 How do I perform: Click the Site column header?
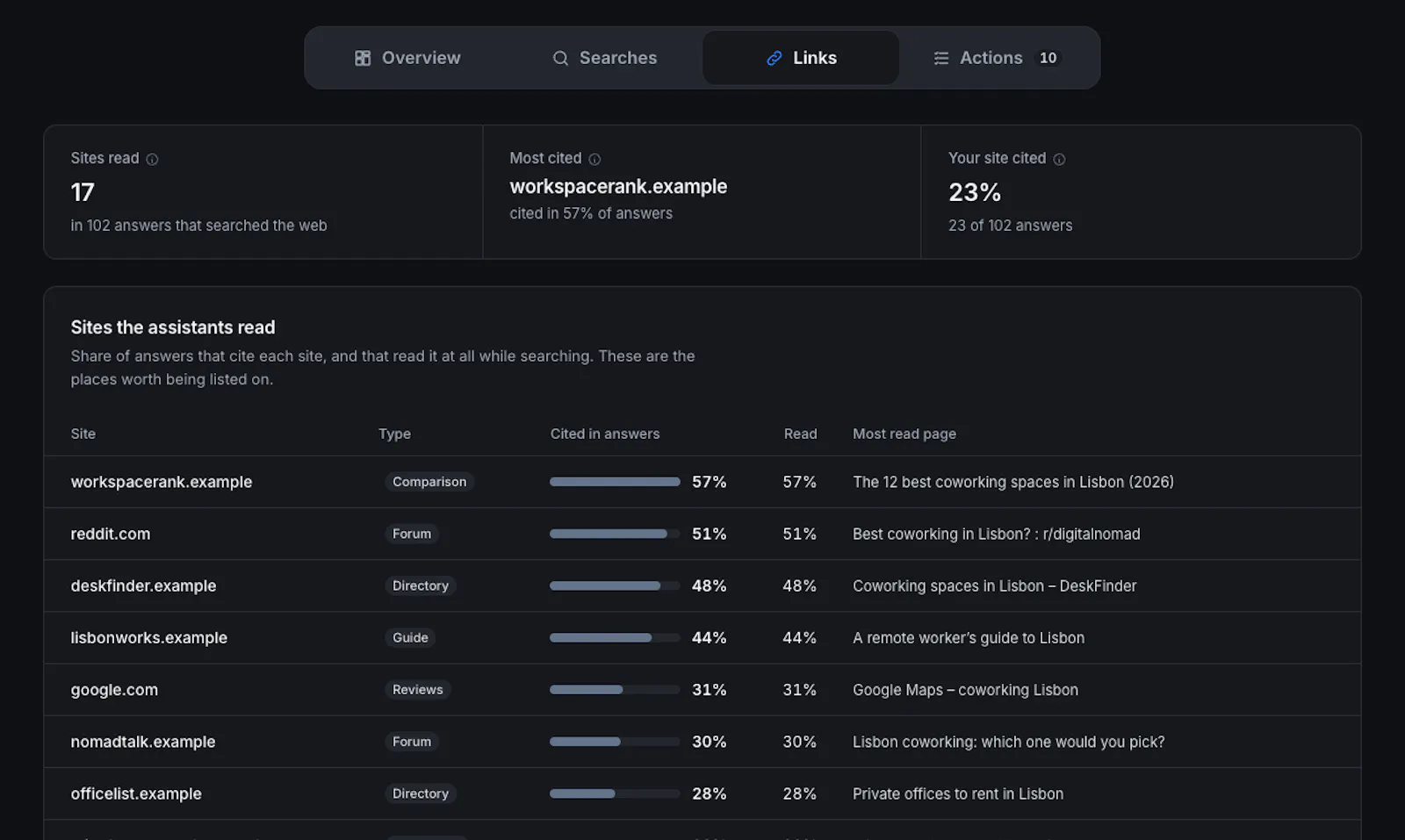83,434
